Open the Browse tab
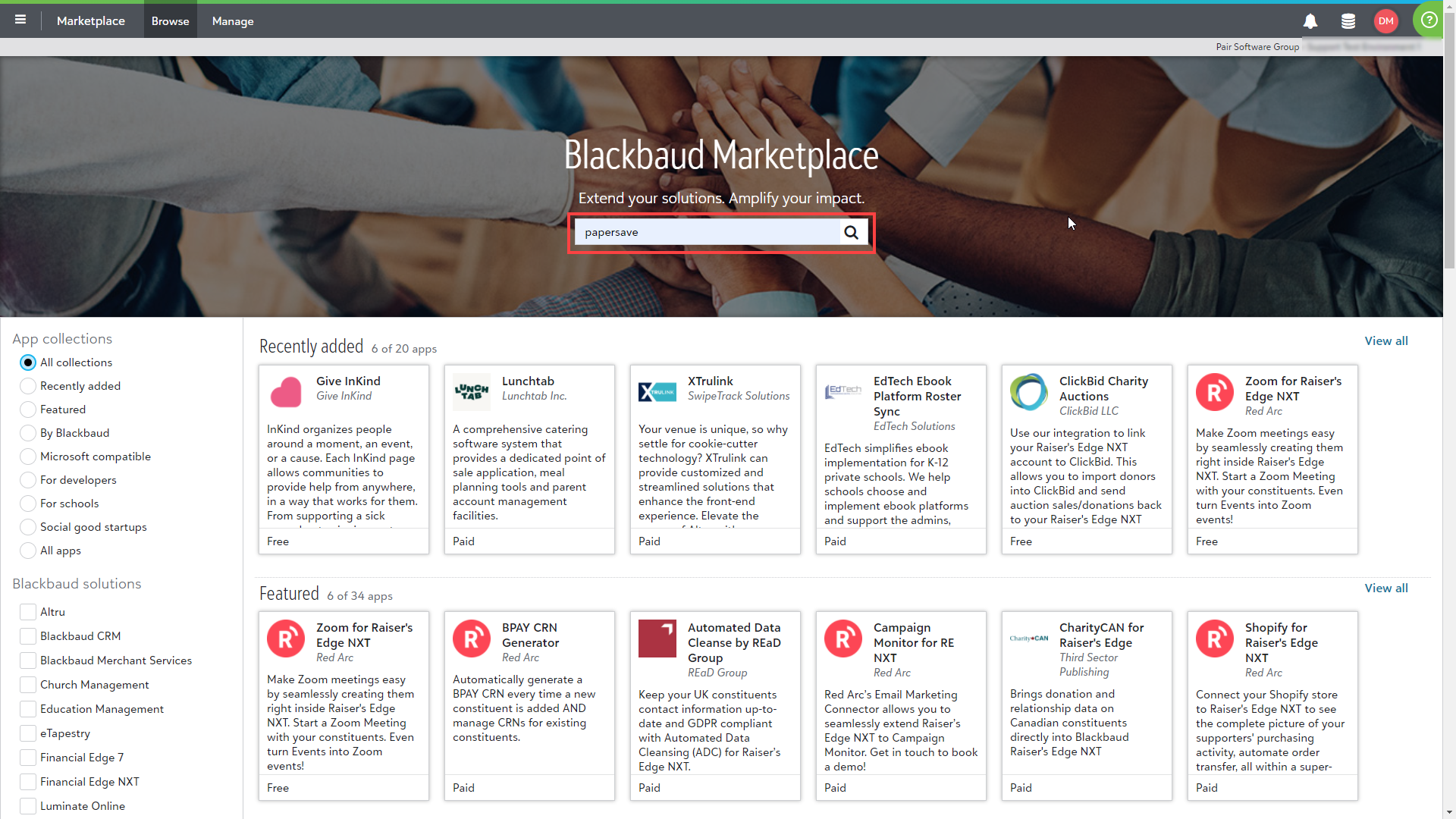1456x819 pixels. pyautogui.click(x=170, y=21)
